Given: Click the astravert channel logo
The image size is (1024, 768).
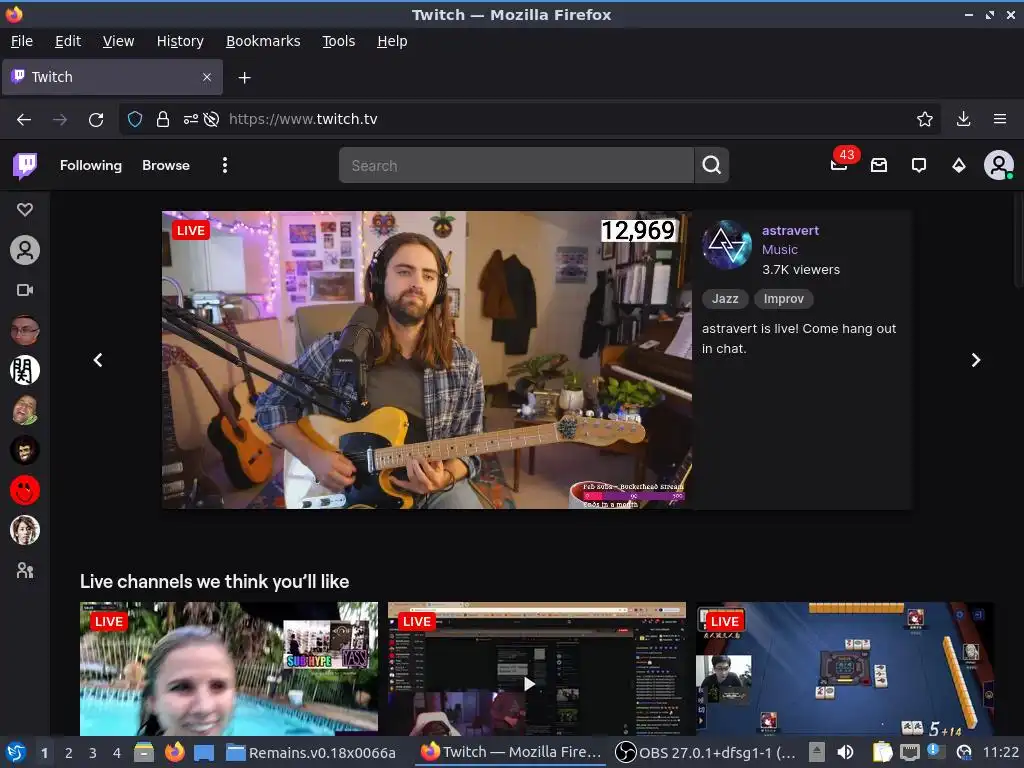Looking at the screenshot, I should pos(726,245).
